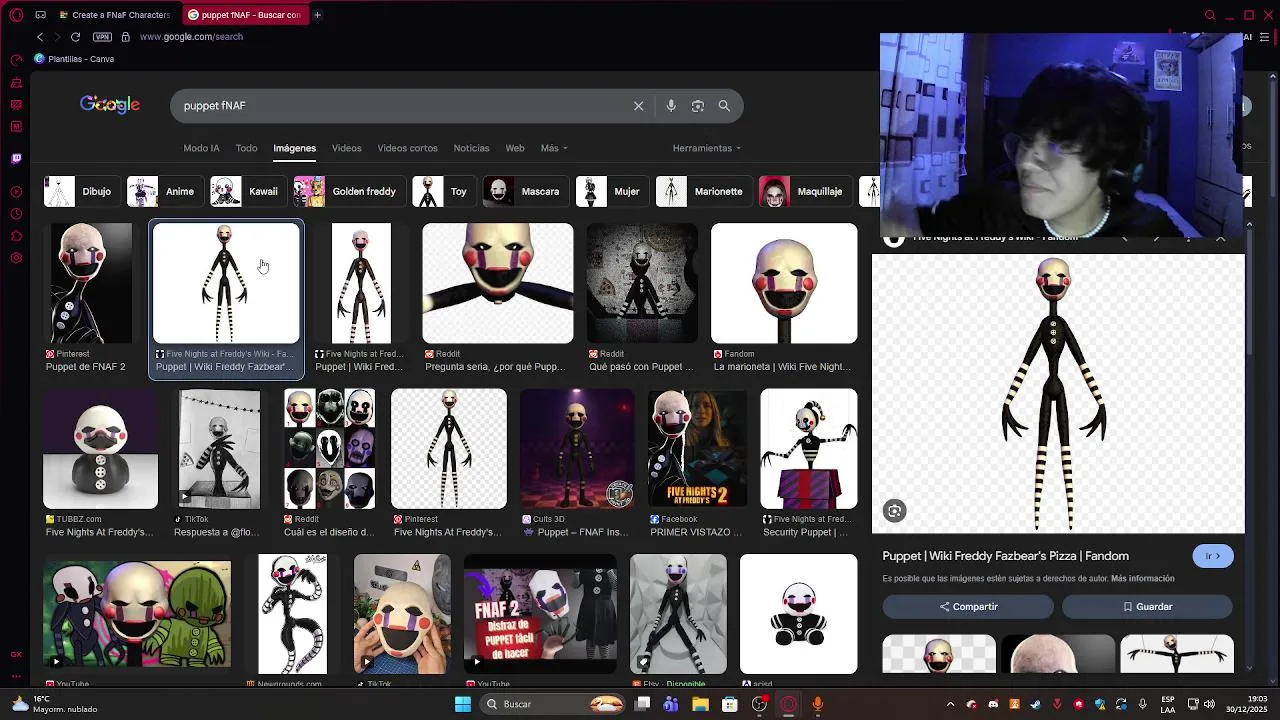Open Plantillas - Canva bookmark
Viewport: 1280px width, 720px height.
(74, 59)
